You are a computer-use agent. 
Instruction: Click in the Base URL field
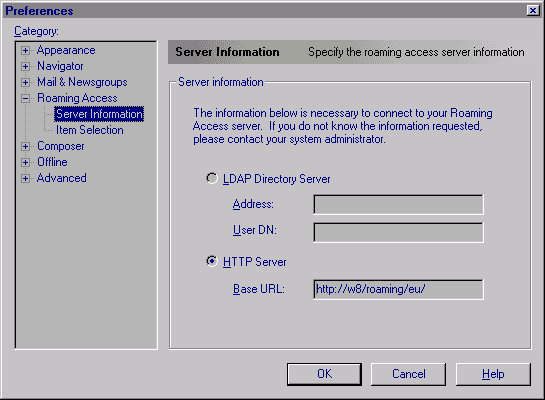pos(398,289)
